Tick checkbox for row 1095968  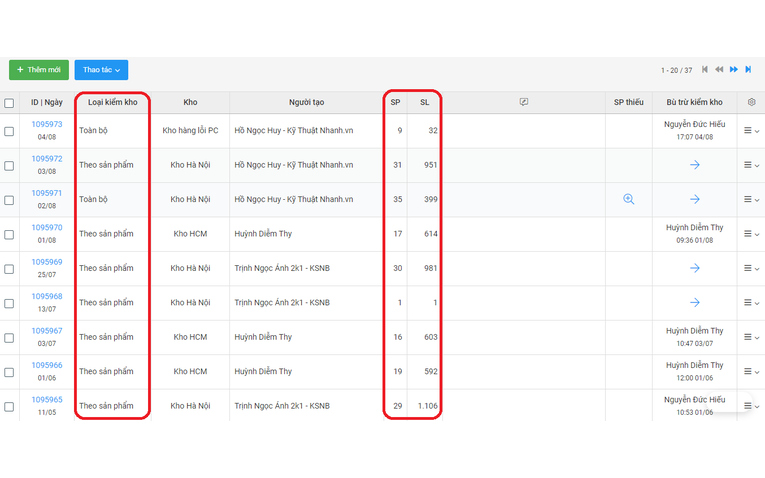[x=9, y=303]
